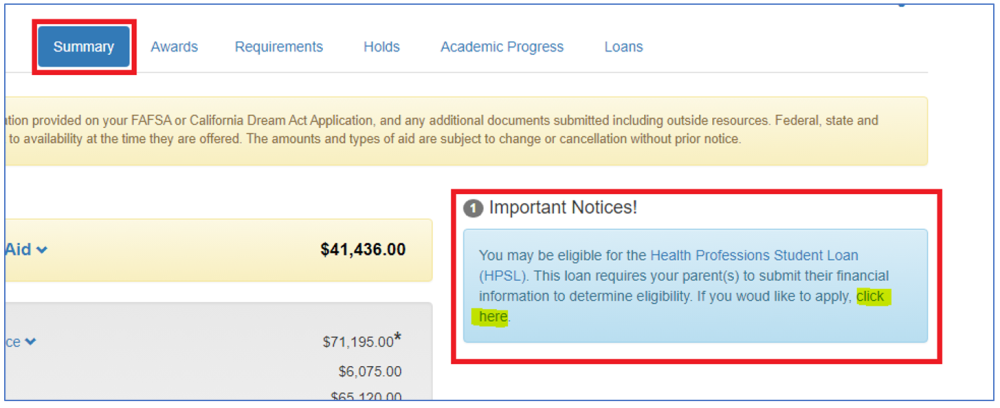Viewport: 1000px width, 408px height.
Task: View the Academic Progress tab
Action: point(502,47)
